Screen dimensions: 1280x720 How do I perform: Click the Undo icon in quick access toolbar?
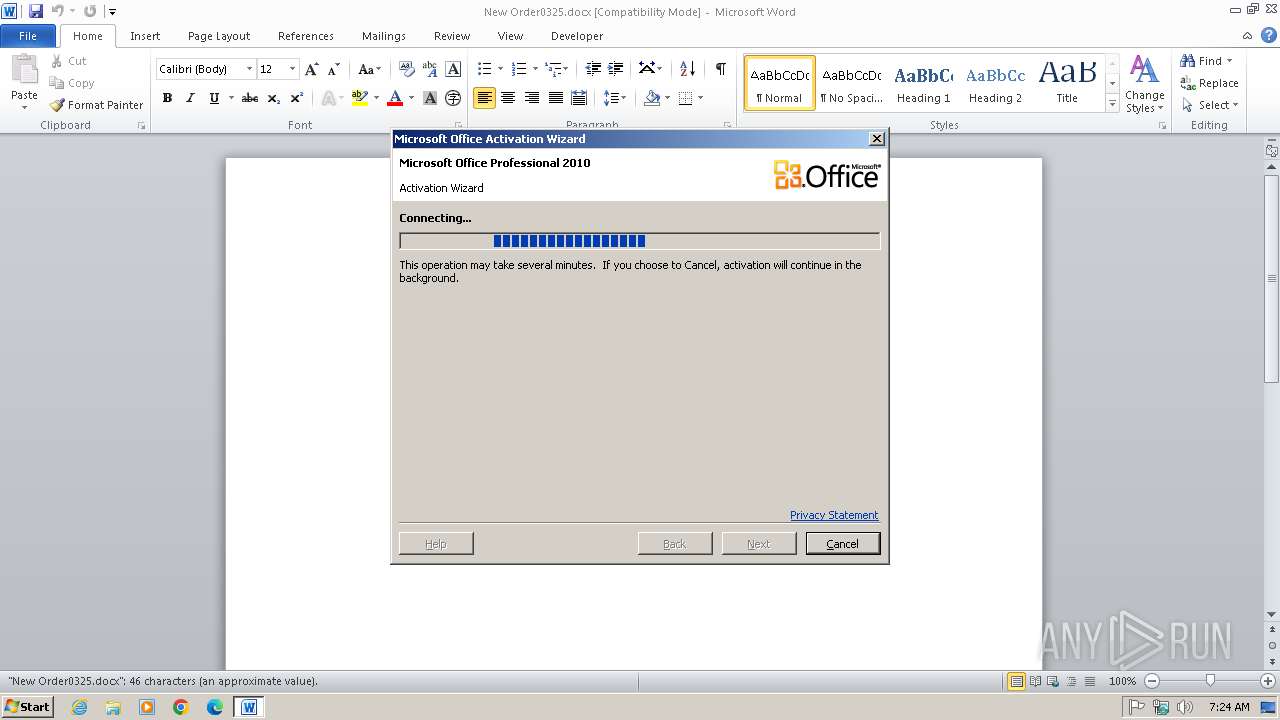coord(58,11)
